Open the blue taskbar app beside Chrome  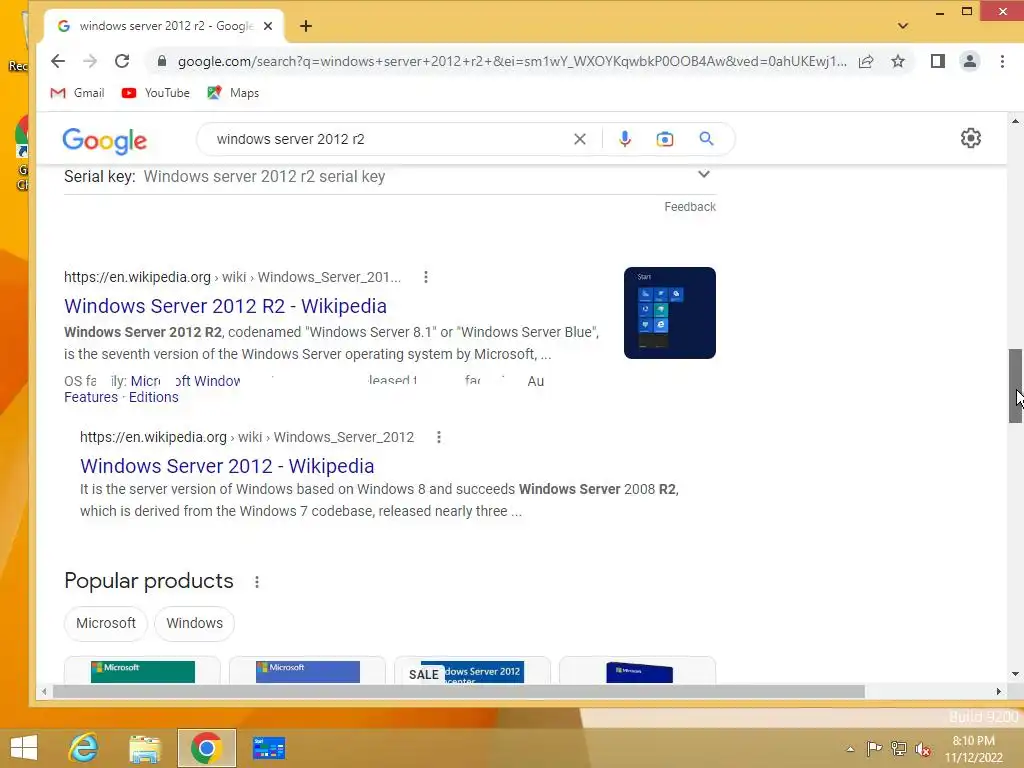coord(268,748)
